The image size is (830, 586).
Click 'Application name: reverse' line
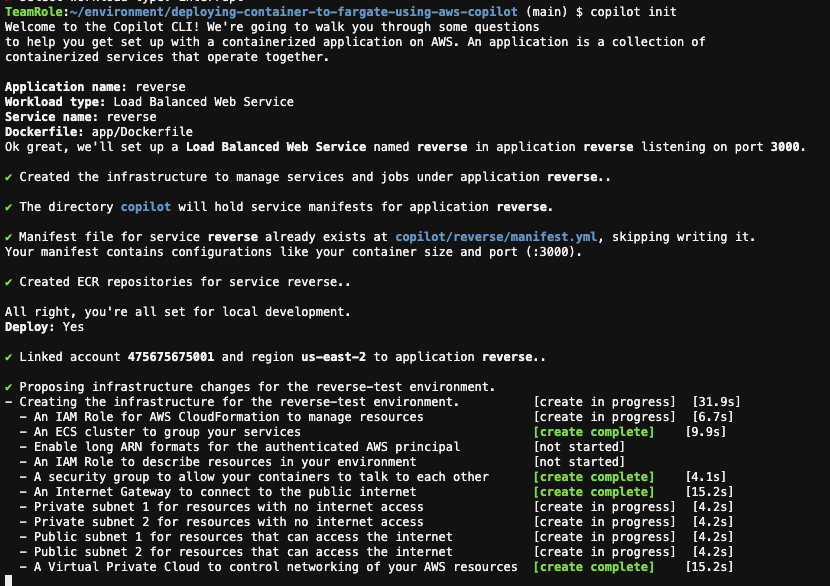pos(95,87)
